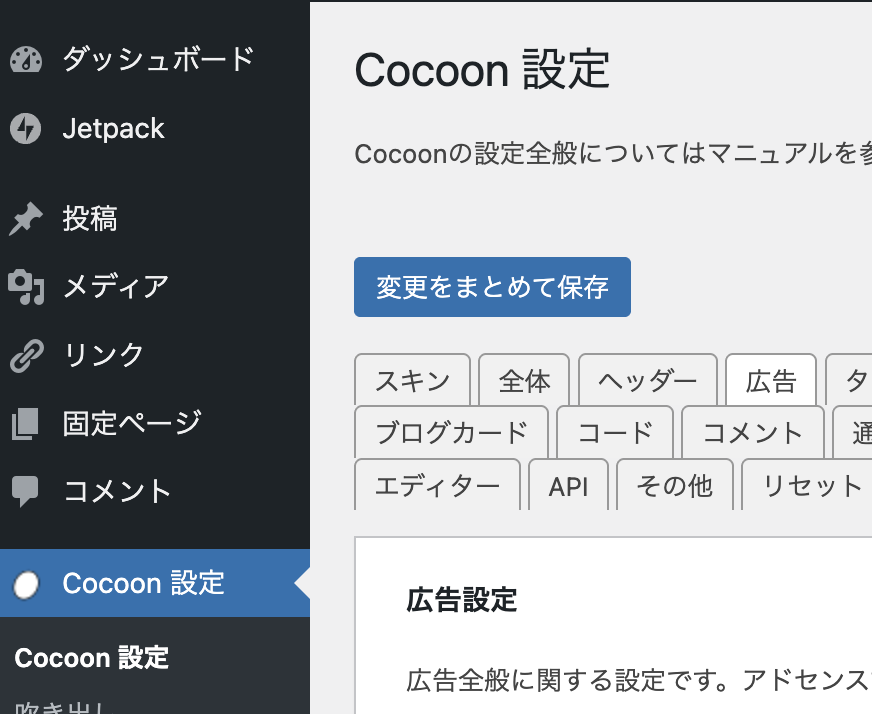Open Cocoon 設定 submenu link

coord(92,657)
